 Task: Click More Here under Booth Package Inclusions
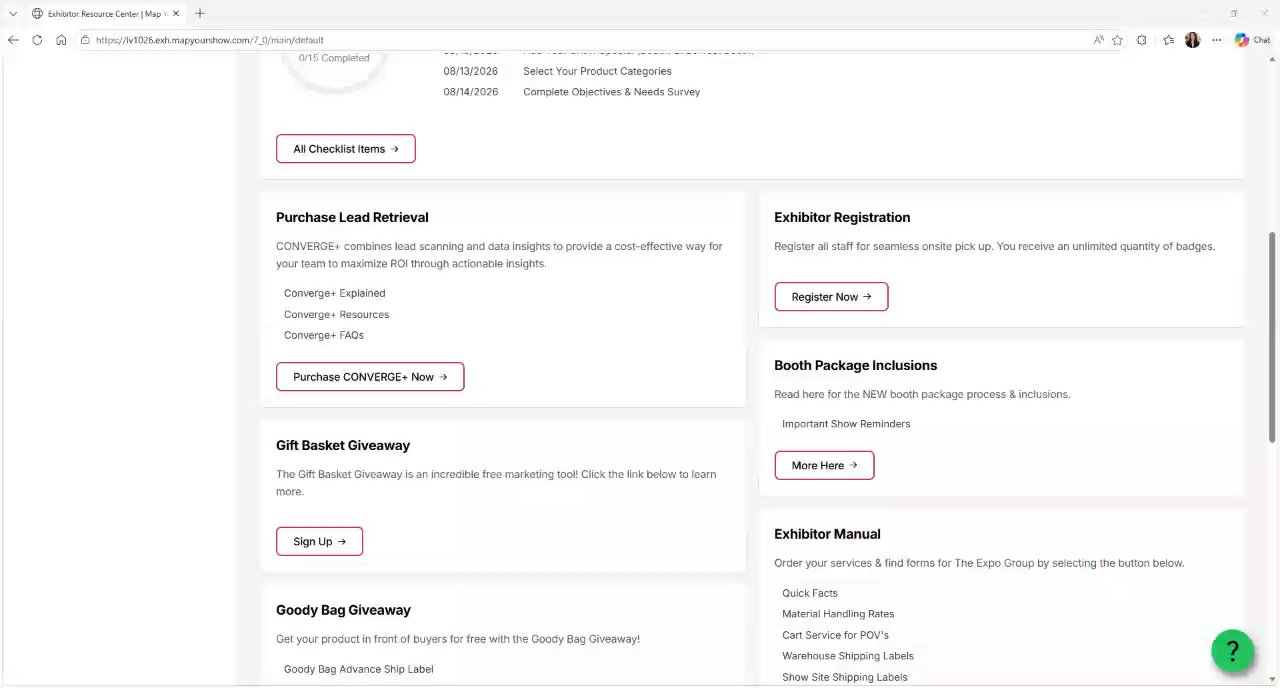[824, 465]
